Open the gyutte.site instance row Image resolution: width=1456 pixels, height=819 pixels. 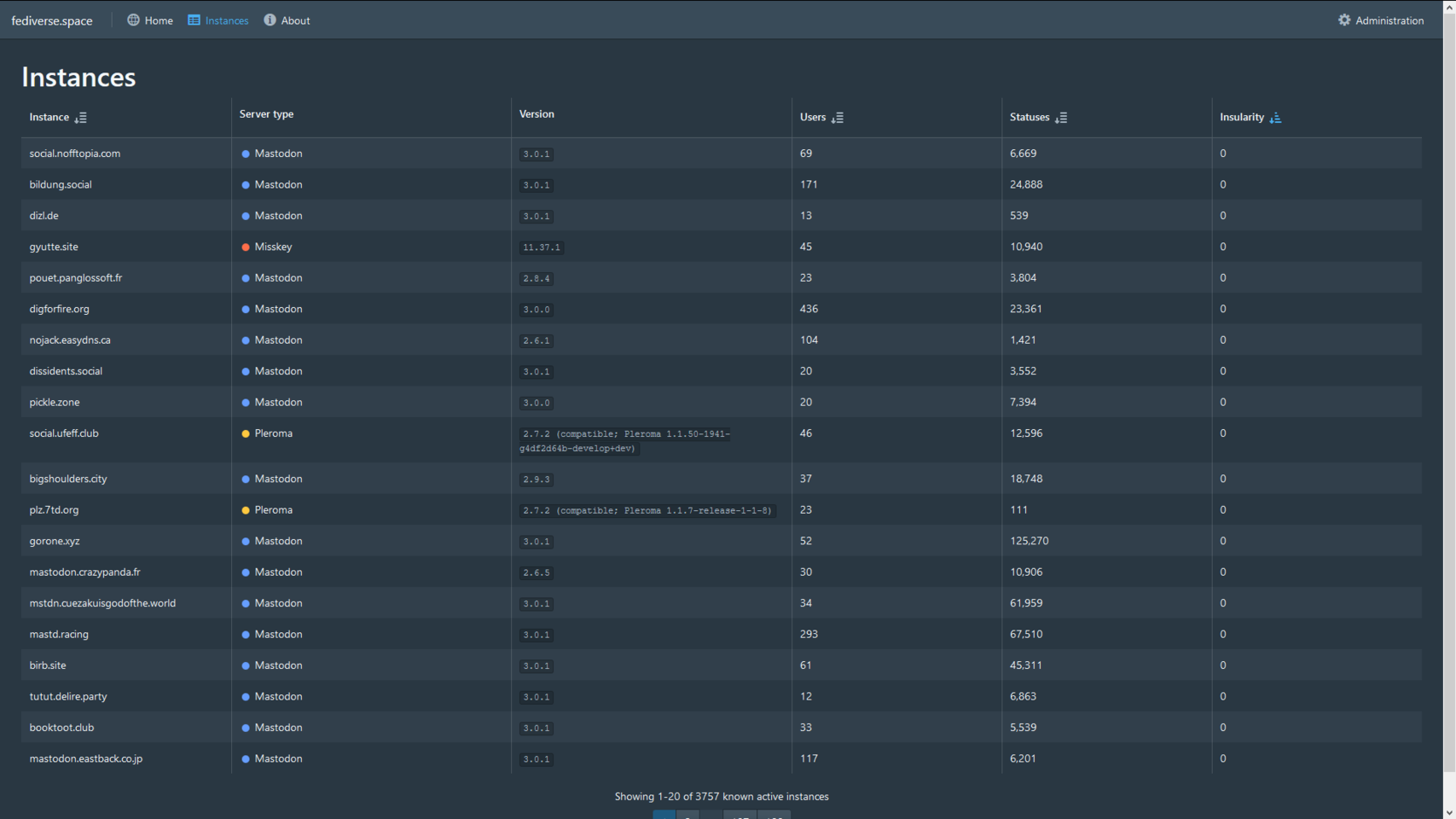click(x=54, y=247)
